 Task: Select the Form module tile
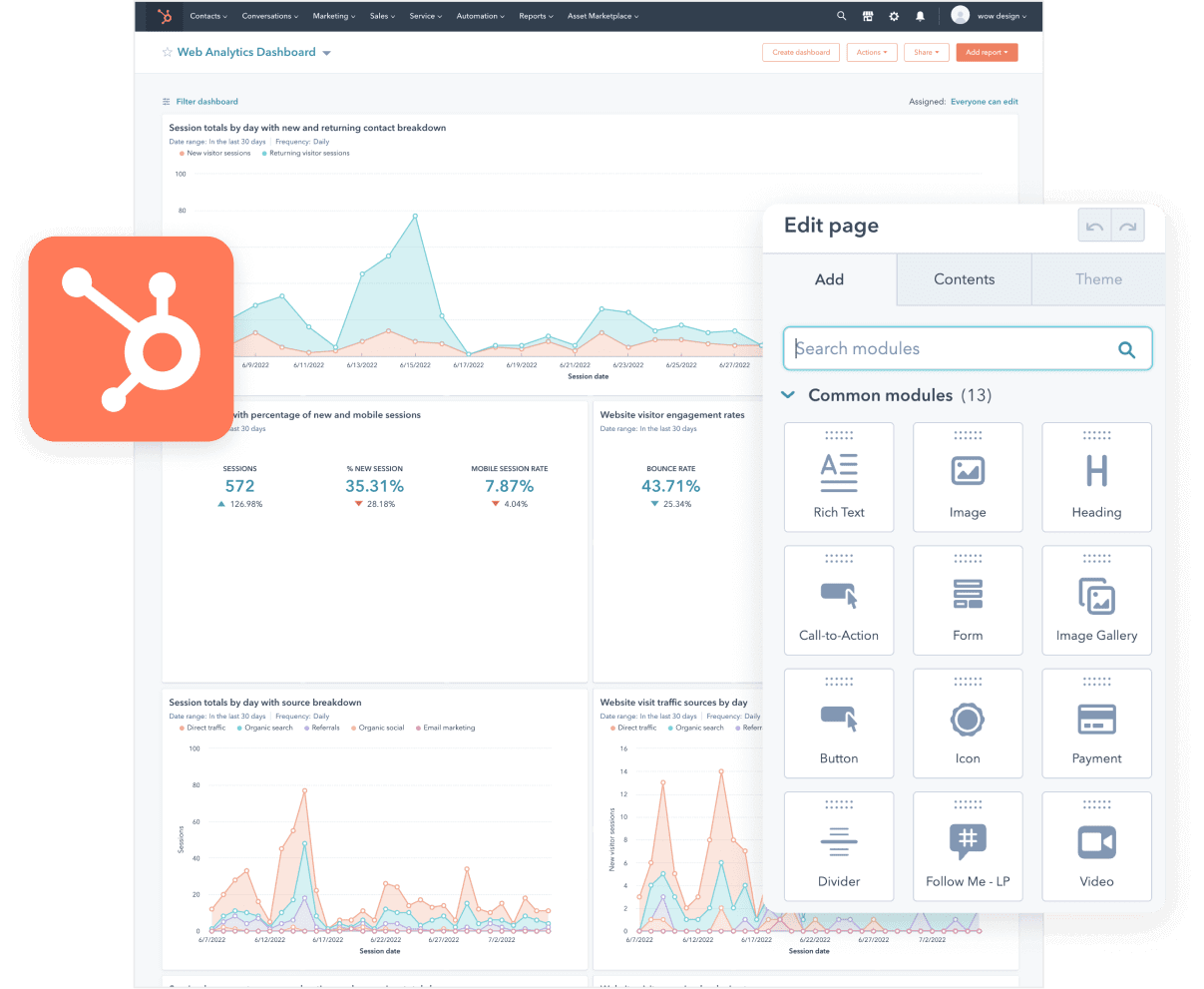pos(968,600)
